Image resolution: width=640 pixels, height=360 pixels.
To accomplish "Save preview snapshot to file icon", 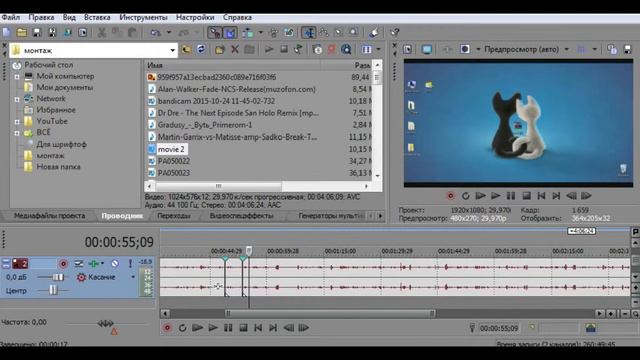I will pos(627,49).
